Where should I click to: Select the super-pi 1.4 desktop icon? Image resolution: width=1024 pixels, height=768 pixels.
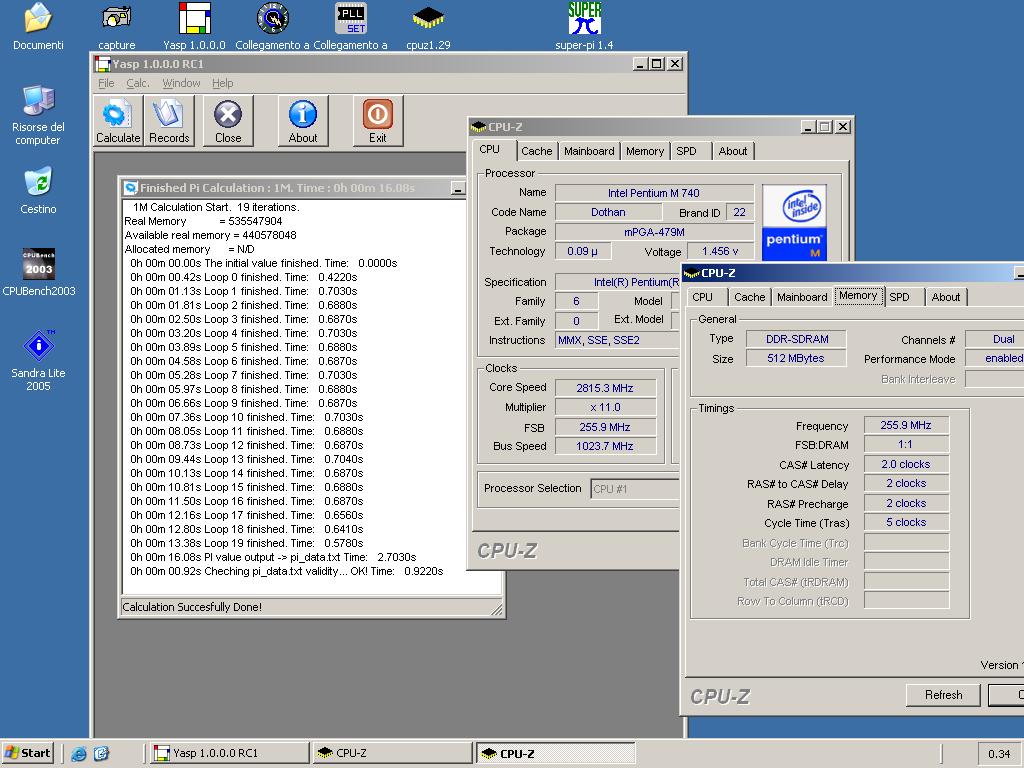(584, 19)
